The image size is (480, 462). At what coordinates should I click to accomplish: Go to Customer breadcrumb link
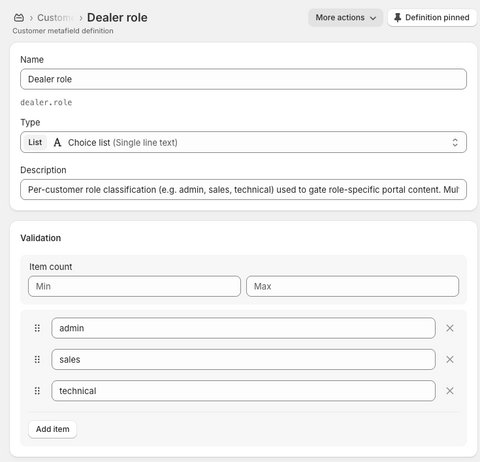[x=55, y=18]
